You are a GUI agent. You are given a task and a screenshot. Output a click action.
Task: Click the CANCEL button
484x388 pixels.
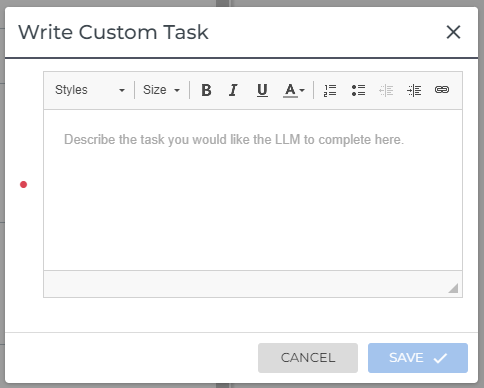tap(308, 358)
